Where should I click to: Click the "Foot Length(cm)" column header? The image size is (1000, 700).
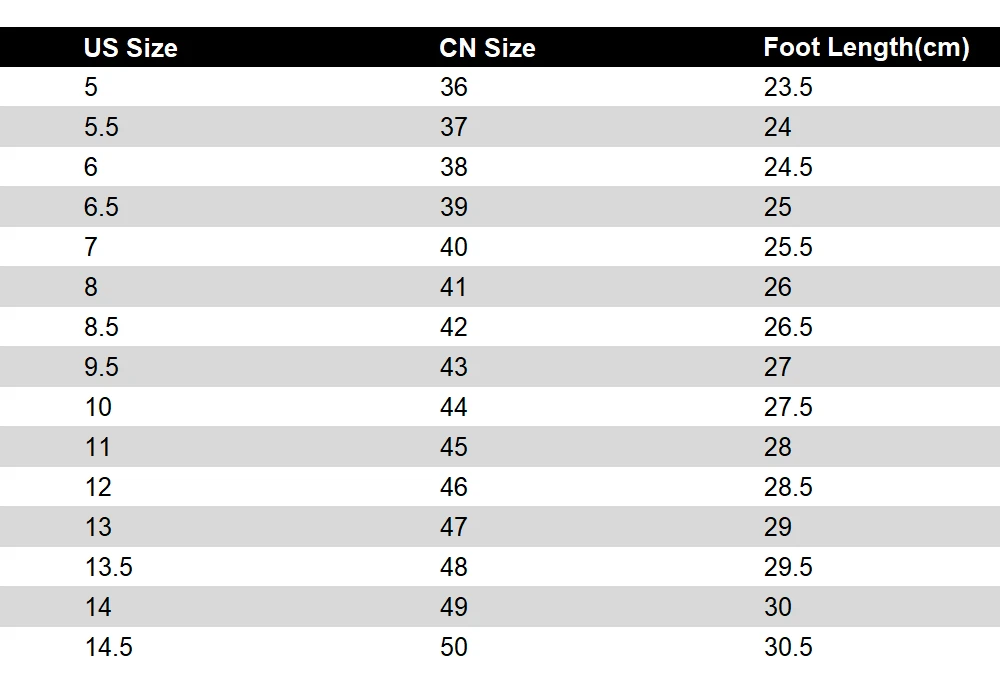coord(866,48)
